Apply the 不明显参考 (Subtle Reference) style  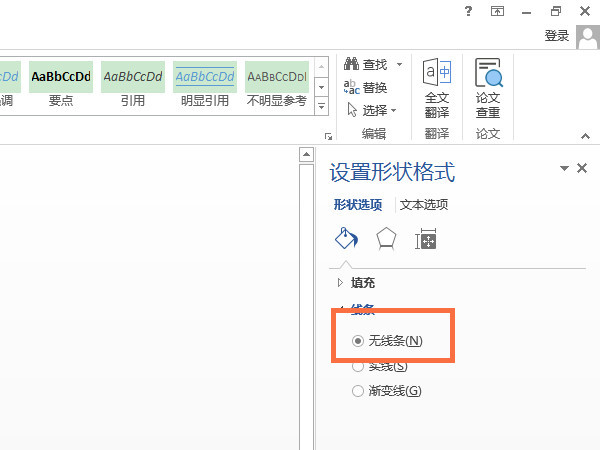tap(277, 86)
